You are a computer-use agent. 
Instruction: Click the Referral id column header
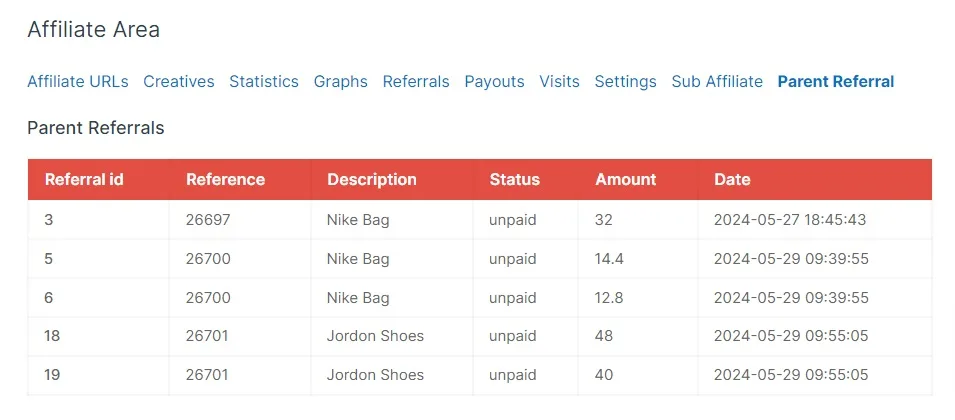tap(84, 180)
